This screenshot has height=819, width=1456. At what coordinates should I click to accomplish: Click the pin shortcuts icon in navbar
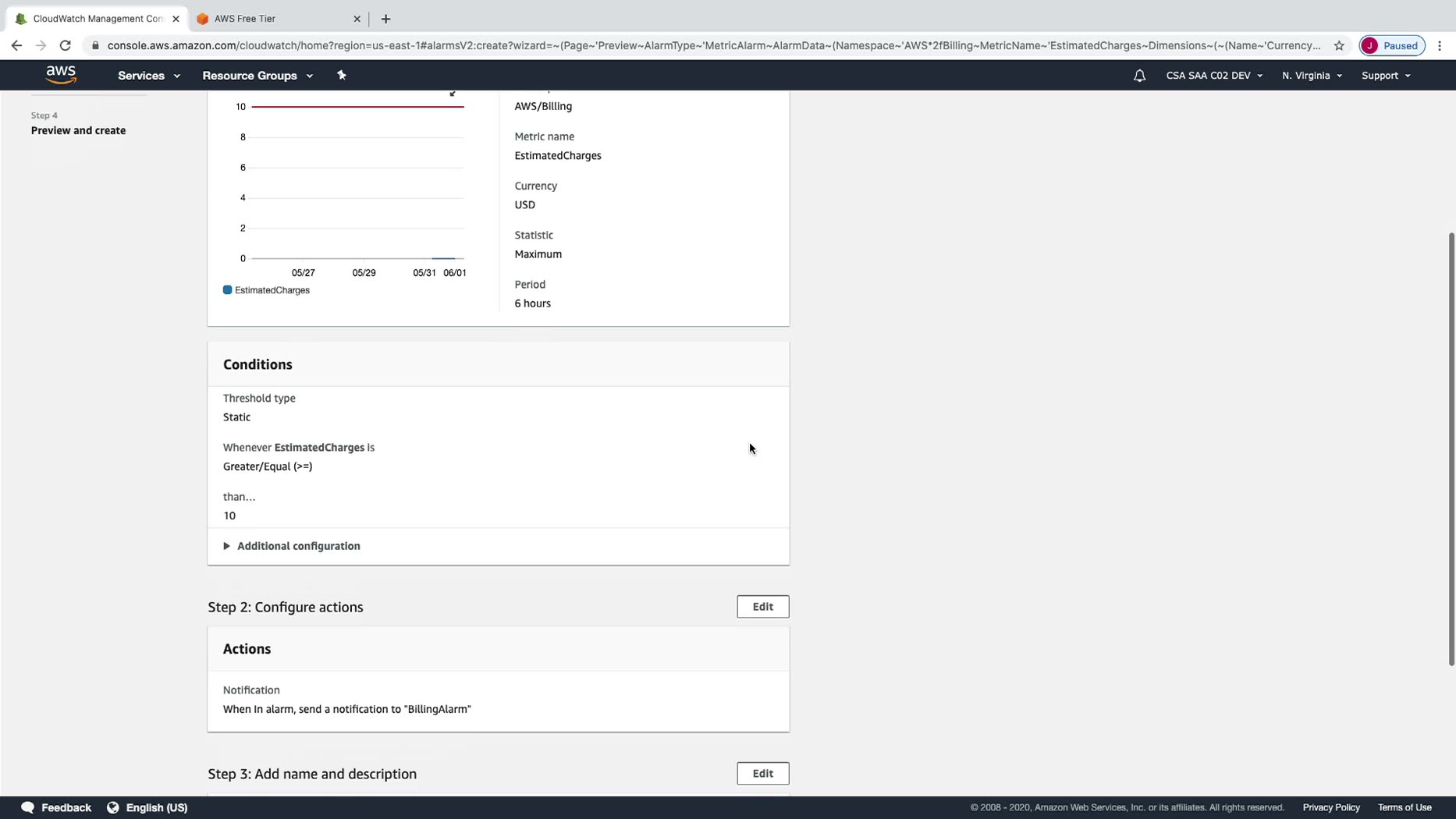(x=341, y=75)
